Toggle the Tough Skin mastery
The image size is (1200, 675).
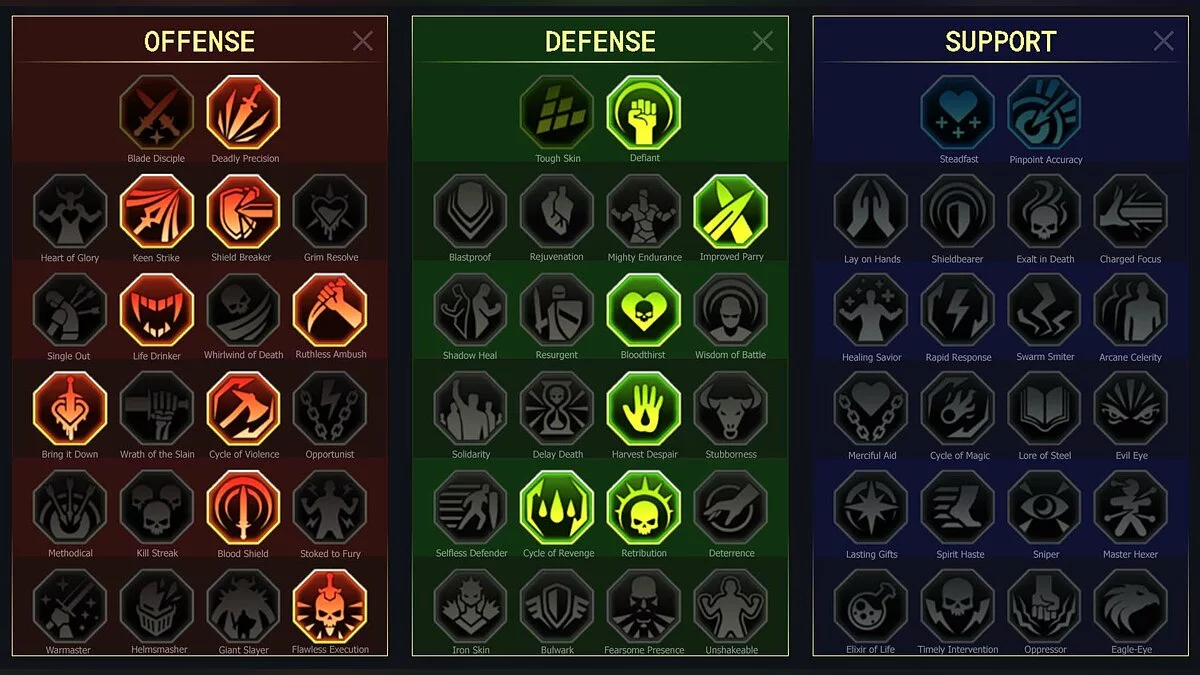point(557,112)
